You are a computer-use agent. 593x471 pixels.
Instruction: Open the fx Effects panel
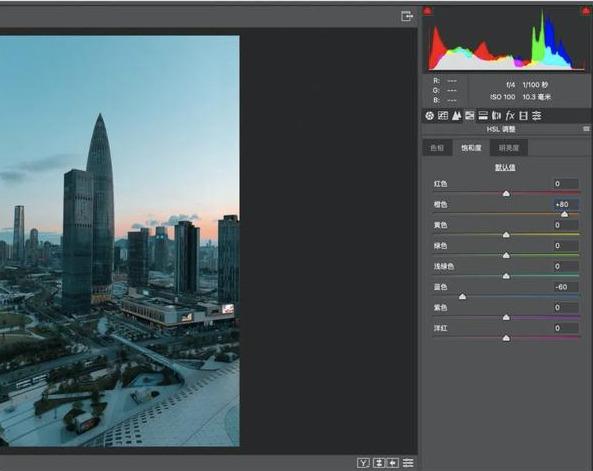click(510, 116)
